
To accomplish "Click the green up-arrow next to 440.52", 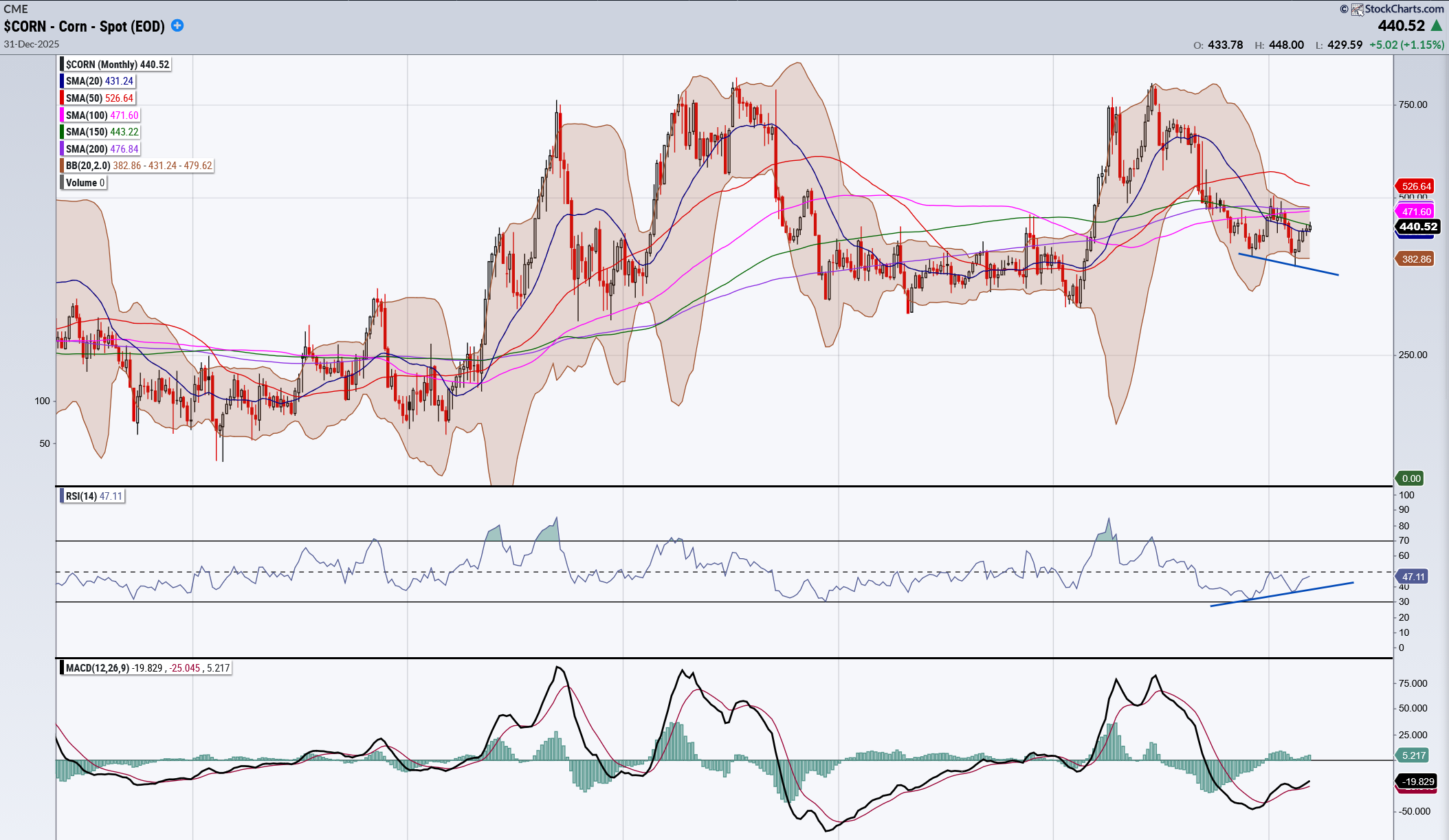I will pyautogui.click(x=1437, y=26).
